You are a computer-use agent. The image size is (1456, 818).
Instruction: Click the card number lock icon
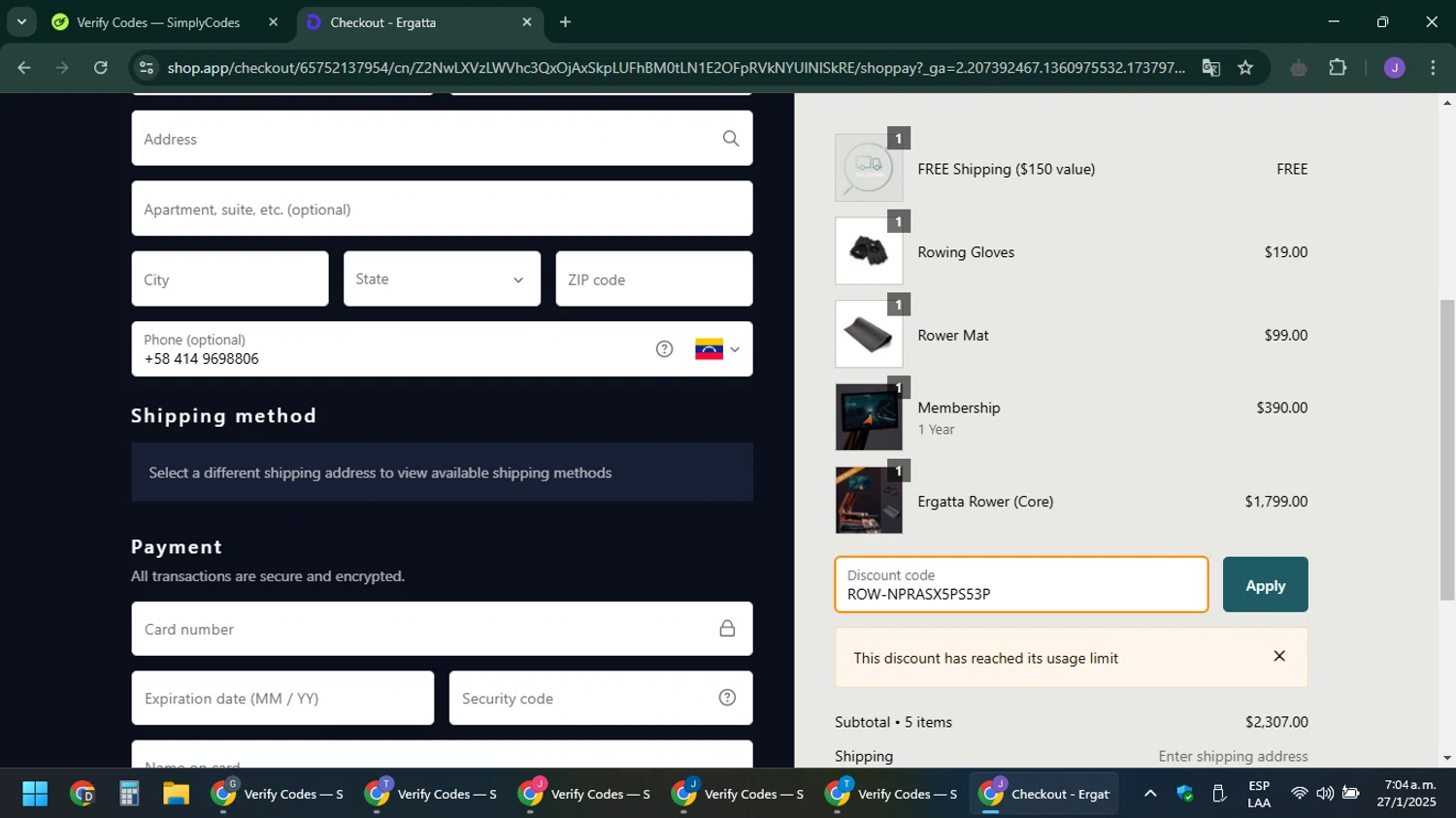coord(727,629)
